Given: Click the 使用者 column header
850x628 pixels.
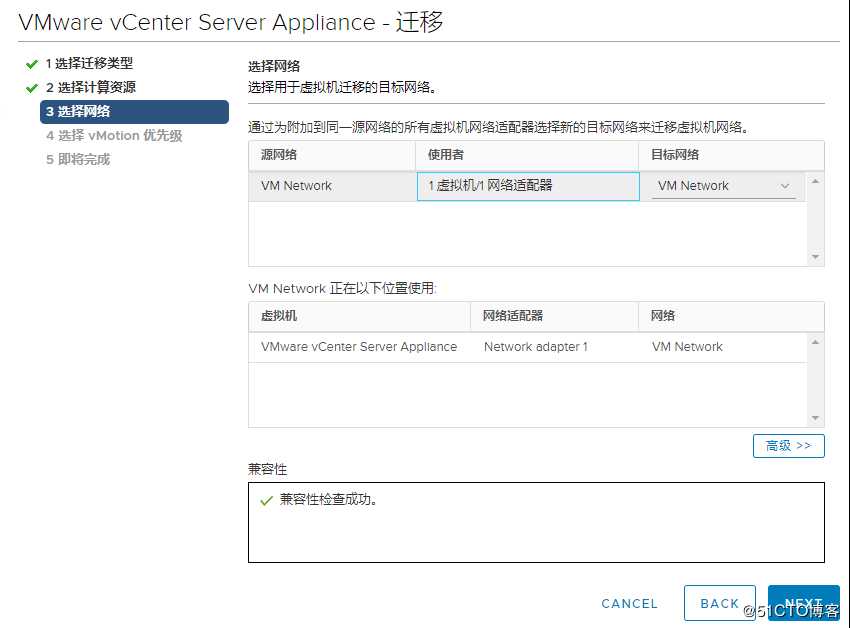Looking at the screenshot, I should (527, 155).
